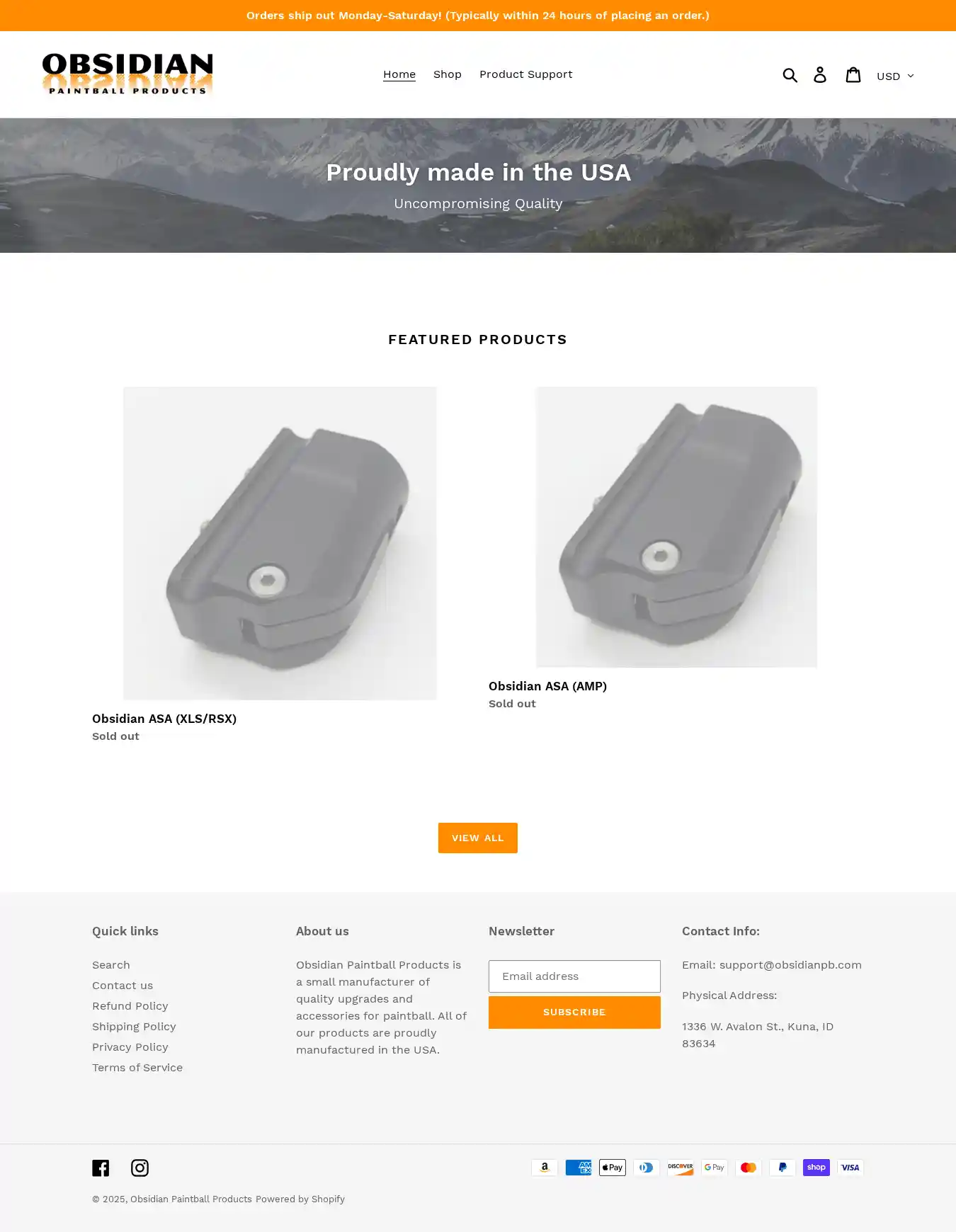Open the Refund Policy link

130,1006
